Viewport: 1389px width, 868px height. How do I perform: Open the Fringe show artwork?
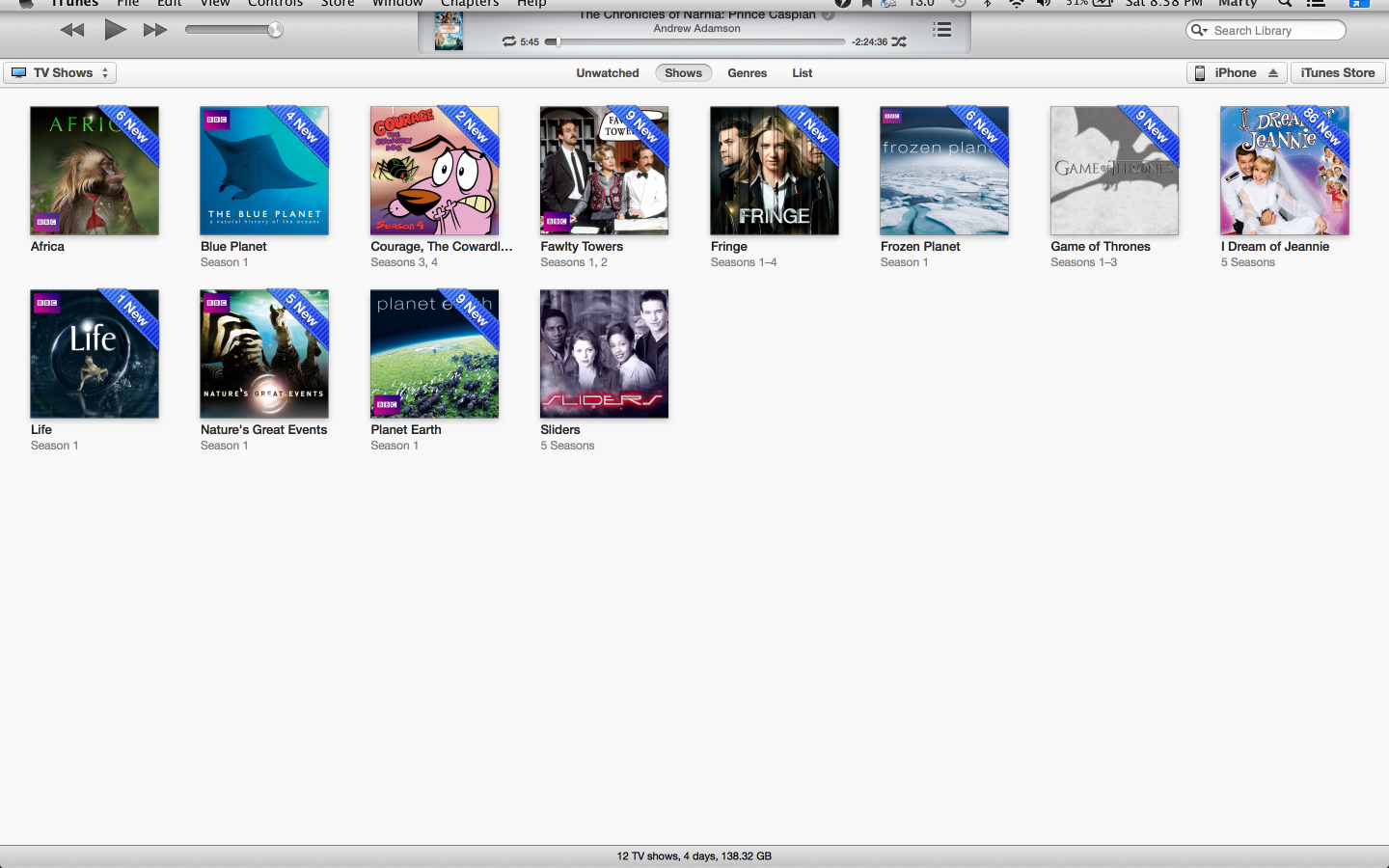click(775, 171)
